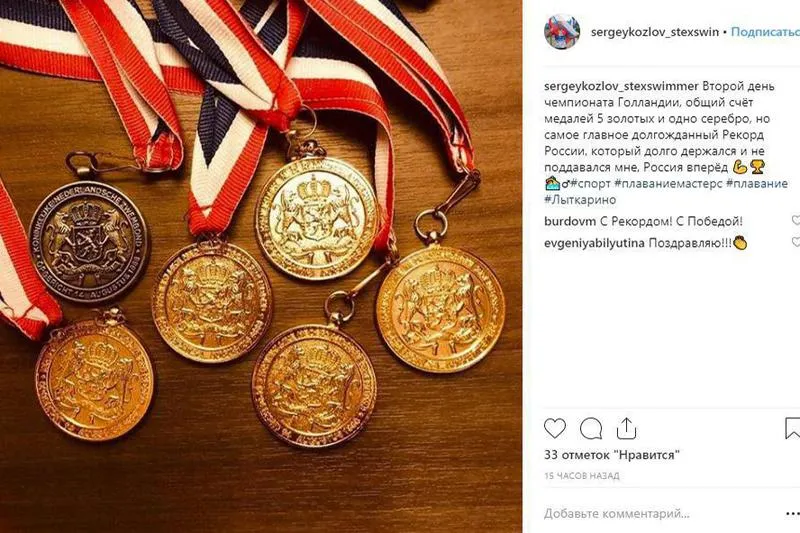
Task: Open sergeykozlov_stexswin username in header
Action: point(655,32)
